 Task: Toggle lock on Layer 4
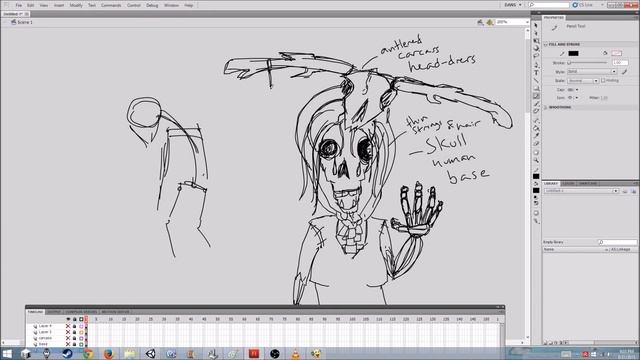coord(74,326)
